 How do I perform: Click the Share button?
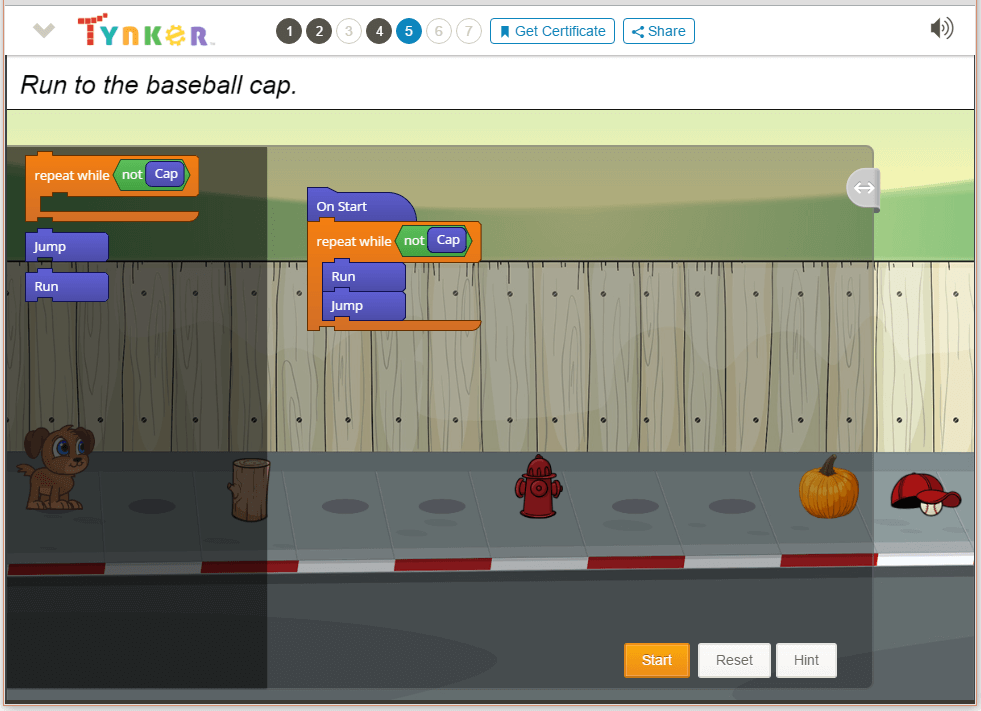pos(659,31)
